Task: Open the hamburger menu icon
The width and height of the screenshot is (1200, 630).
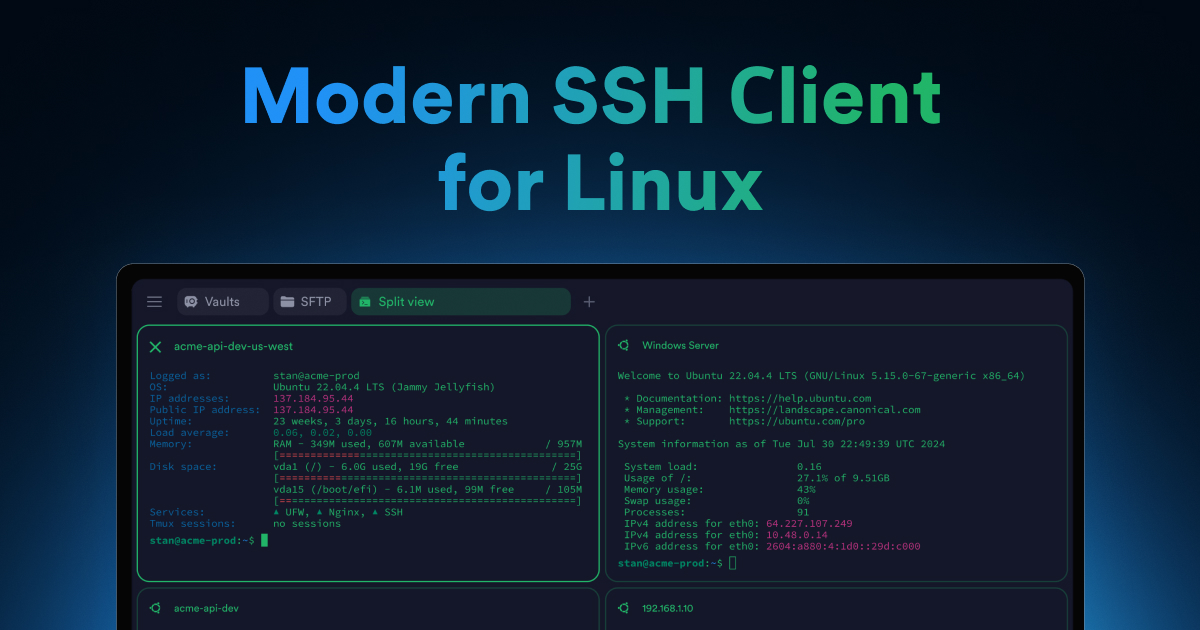Action: point(154,302)
